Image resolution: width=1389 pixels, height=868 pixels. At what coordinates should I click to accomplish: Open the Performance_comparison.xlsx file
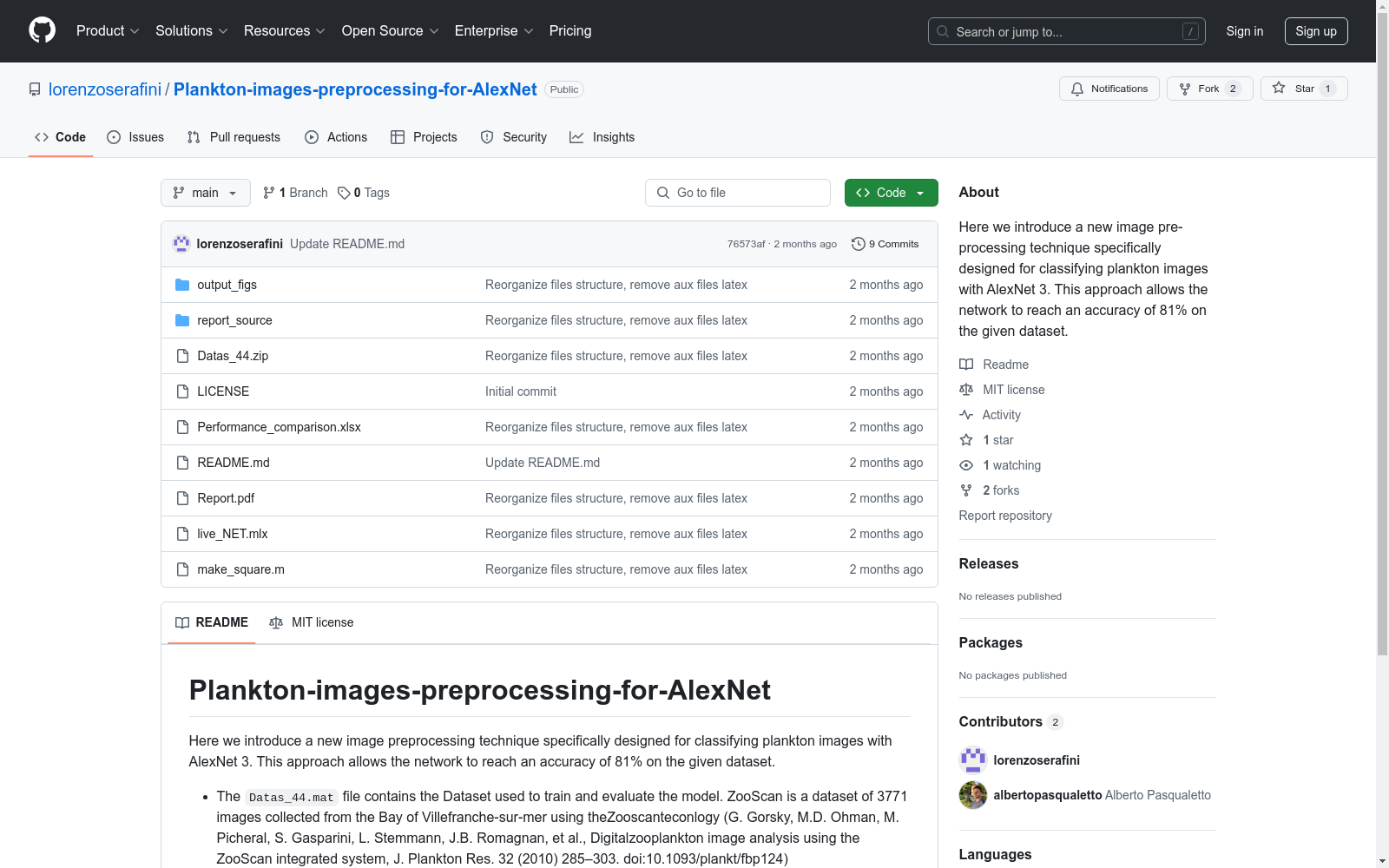[x=279, y=427]
